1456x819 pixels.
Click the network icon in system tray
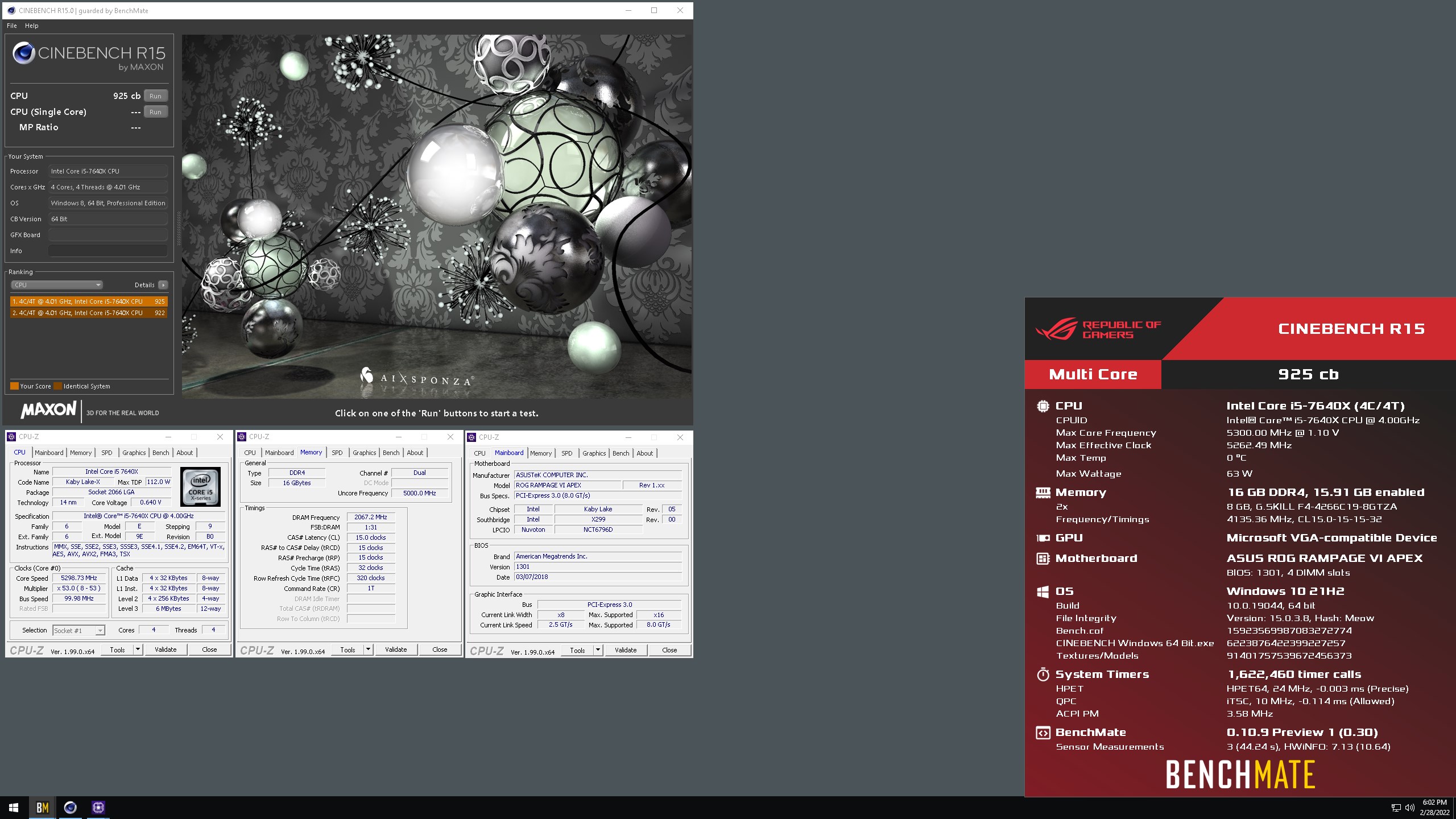coord(1396,808)
